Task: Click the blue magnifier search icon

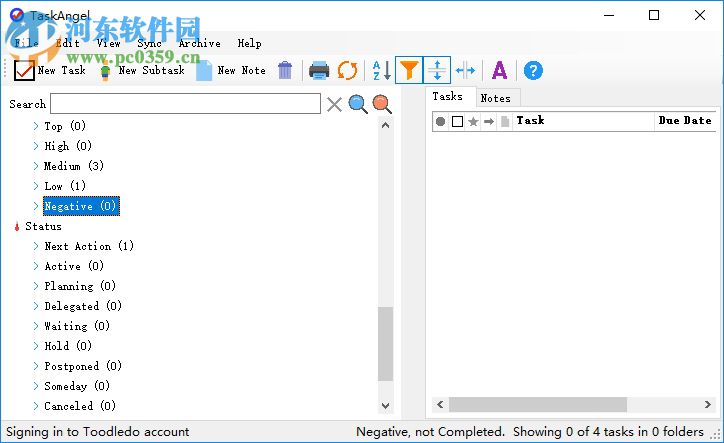Action: 358,104
